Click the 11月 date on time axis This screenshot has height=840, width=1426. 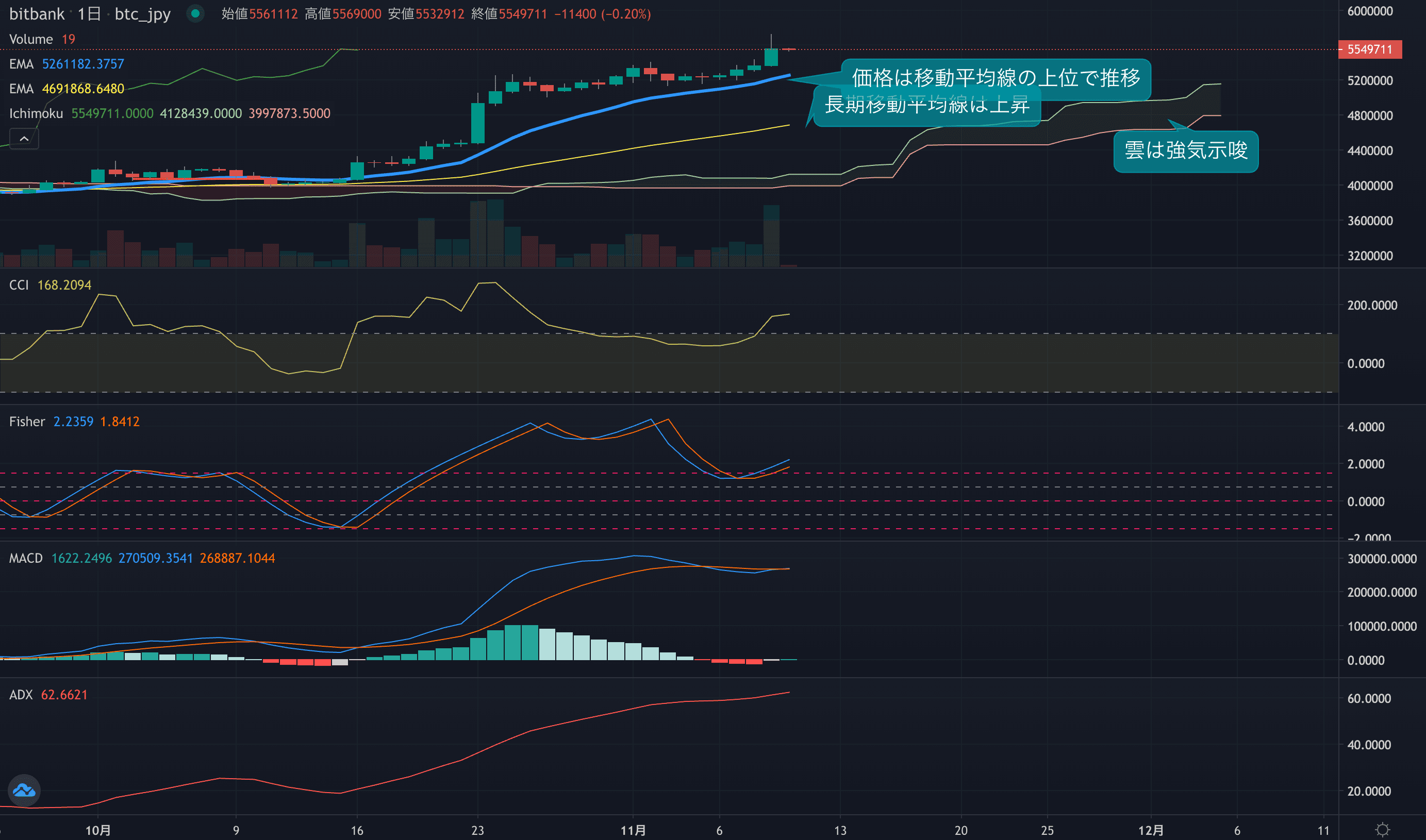tap(633, 830)
